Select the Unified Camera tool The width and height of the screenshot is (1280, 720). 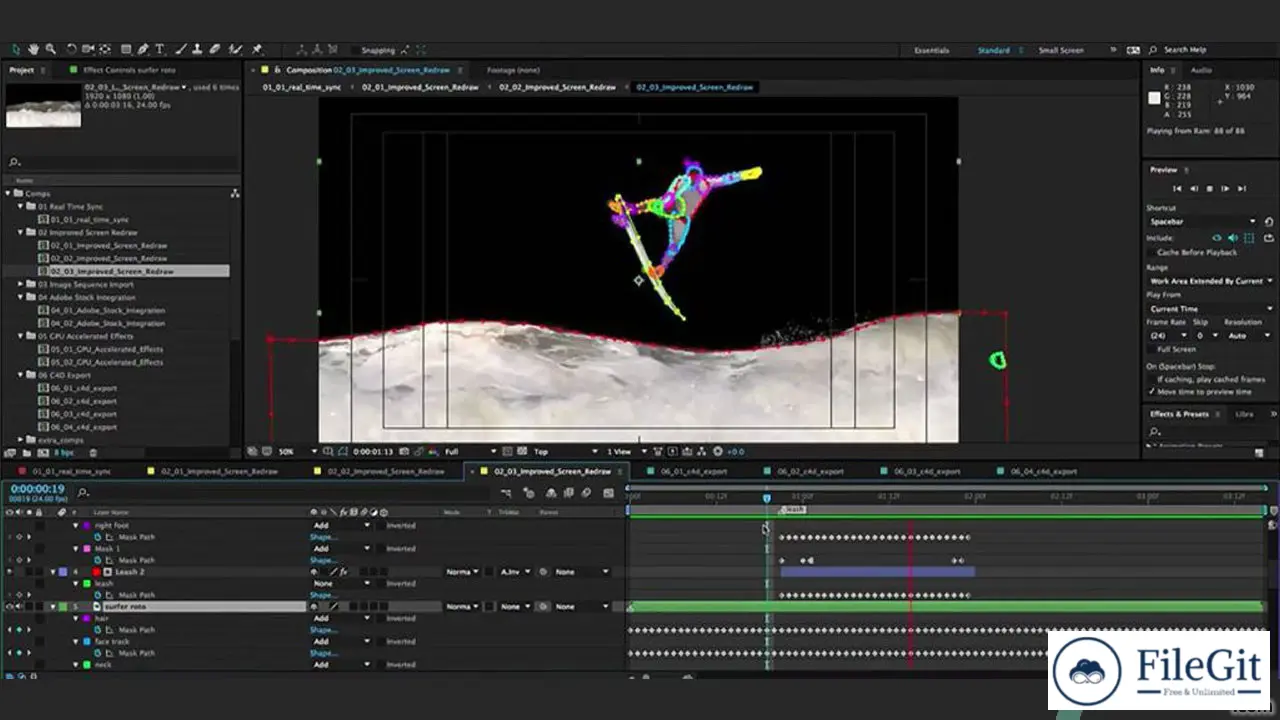88,49
